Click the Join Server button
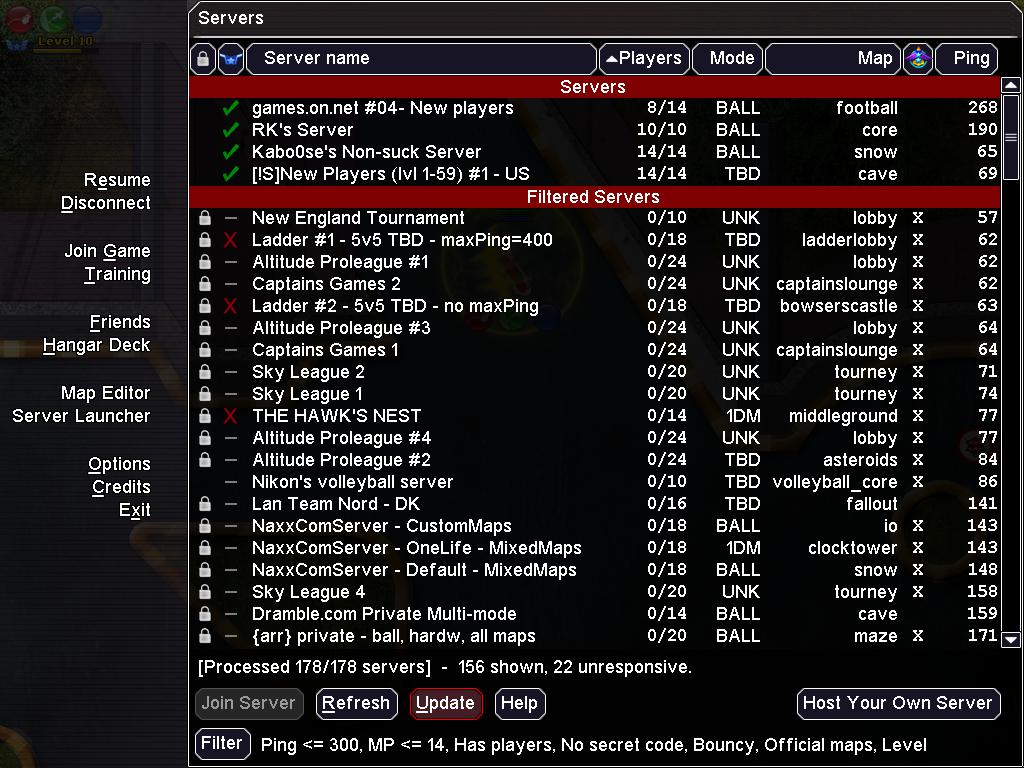This screenshot has height=768, width=1024. (x=249, y=703)
